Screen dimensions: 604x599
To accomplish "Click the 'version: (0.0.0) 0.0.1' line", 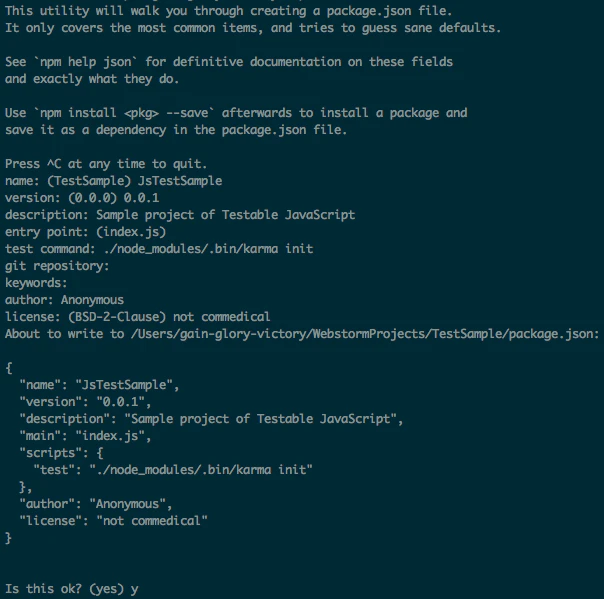I will point(82,198).
